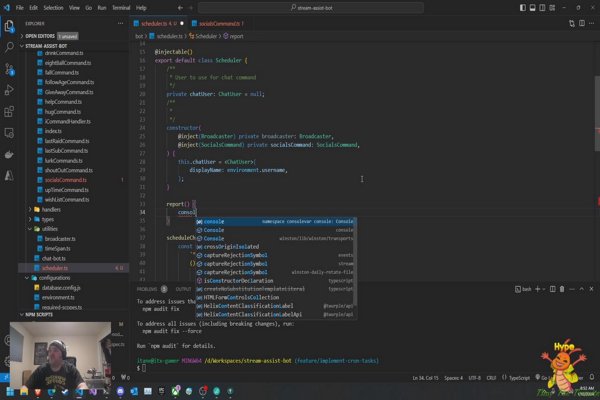Collapse the utilities folder
This screenshot has width=600, height=400.
[49, 229]
